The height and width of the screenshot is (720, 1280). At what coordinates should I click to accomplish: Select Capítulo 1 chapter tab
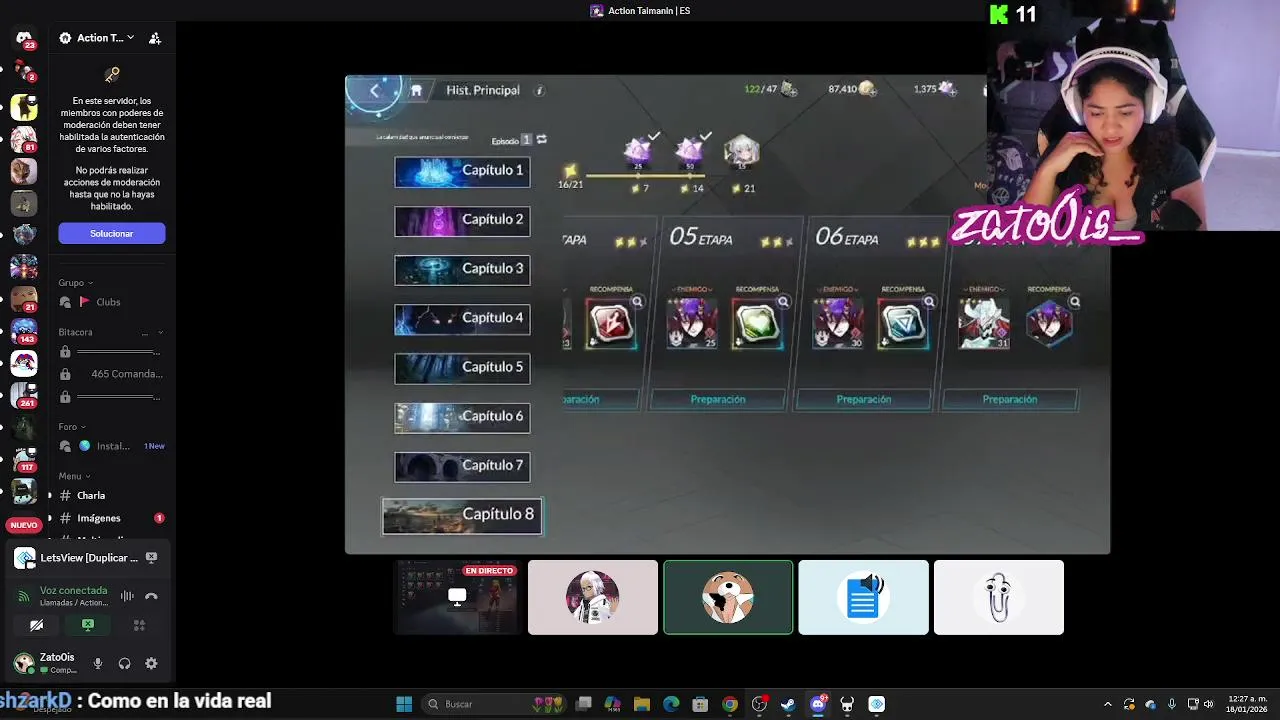click(x=462, y=171)
